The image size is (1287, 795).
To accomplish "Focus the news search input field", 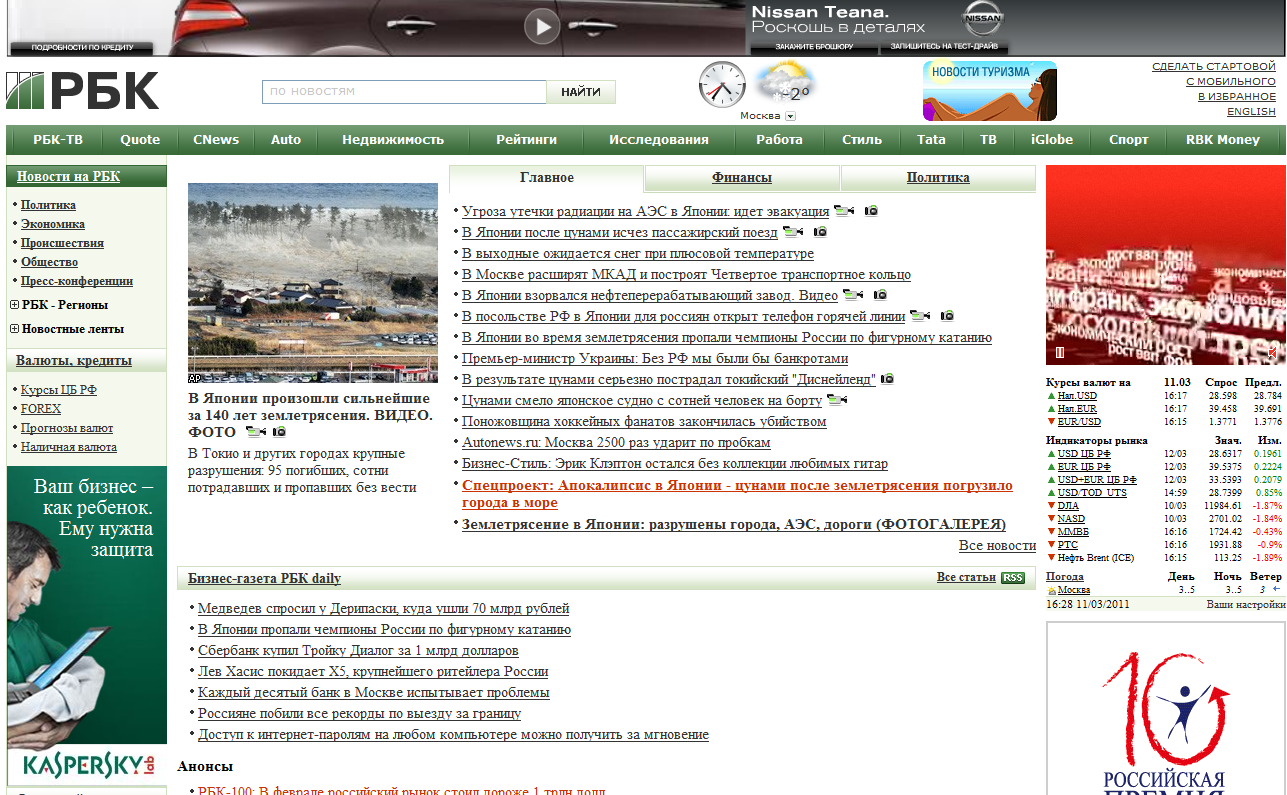I will 404,92.
